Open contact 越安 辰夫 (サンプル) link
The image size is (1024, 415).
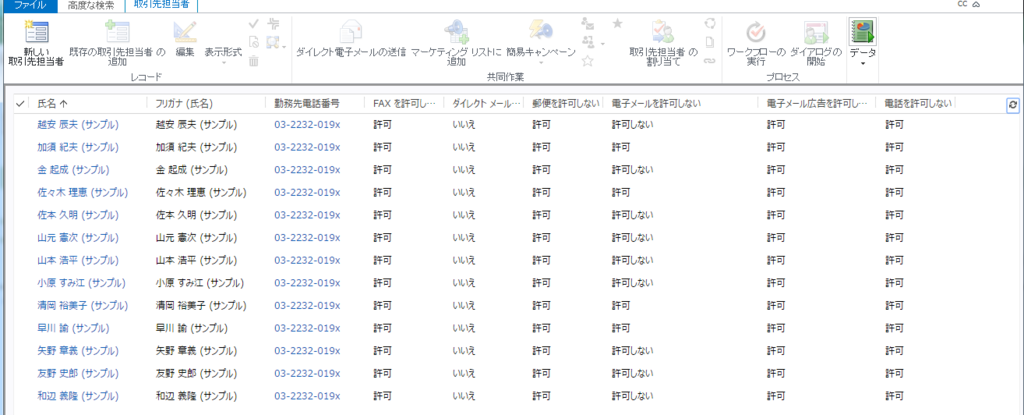click(x=78, y=124)
